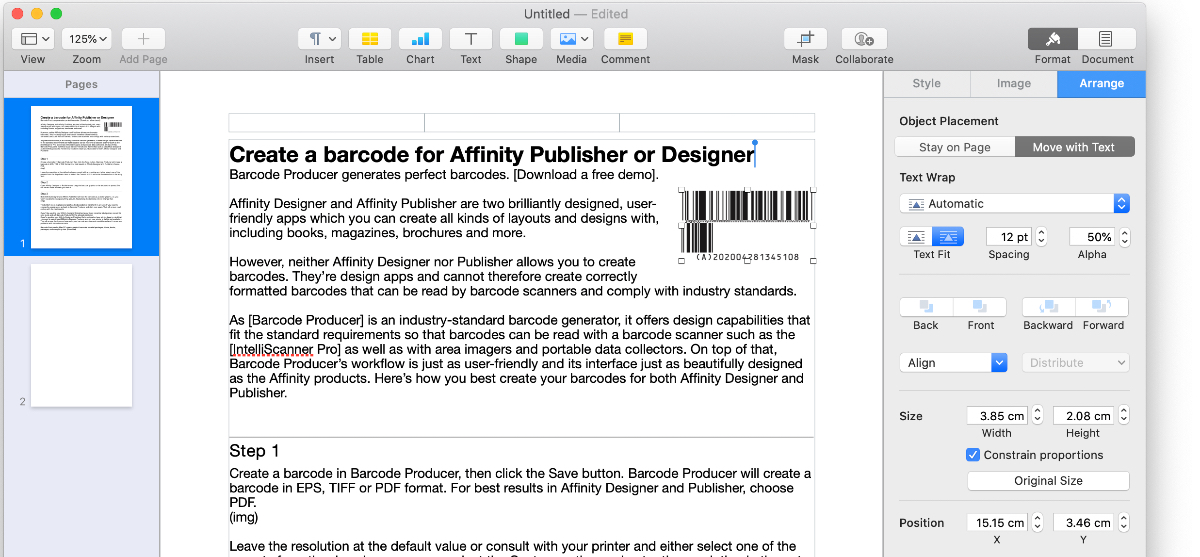Choose Stay on Page placement
Image resolution: width=1200 pixels, height=557 pixels.
[x=955, y=147]
